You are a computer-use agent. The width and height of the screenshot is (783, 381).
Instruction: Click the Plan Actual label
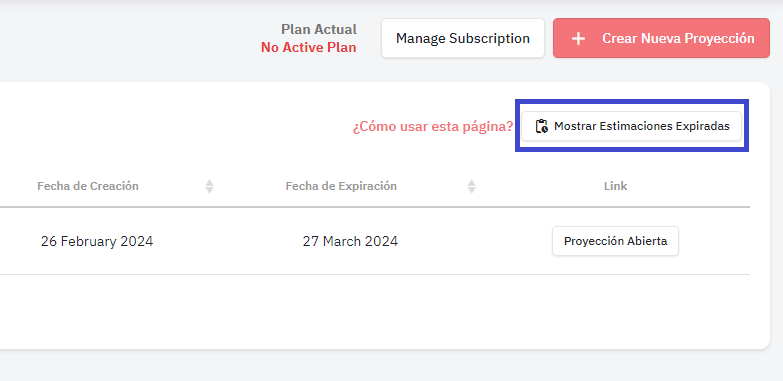pyautogui.click(x=319, y=29)
